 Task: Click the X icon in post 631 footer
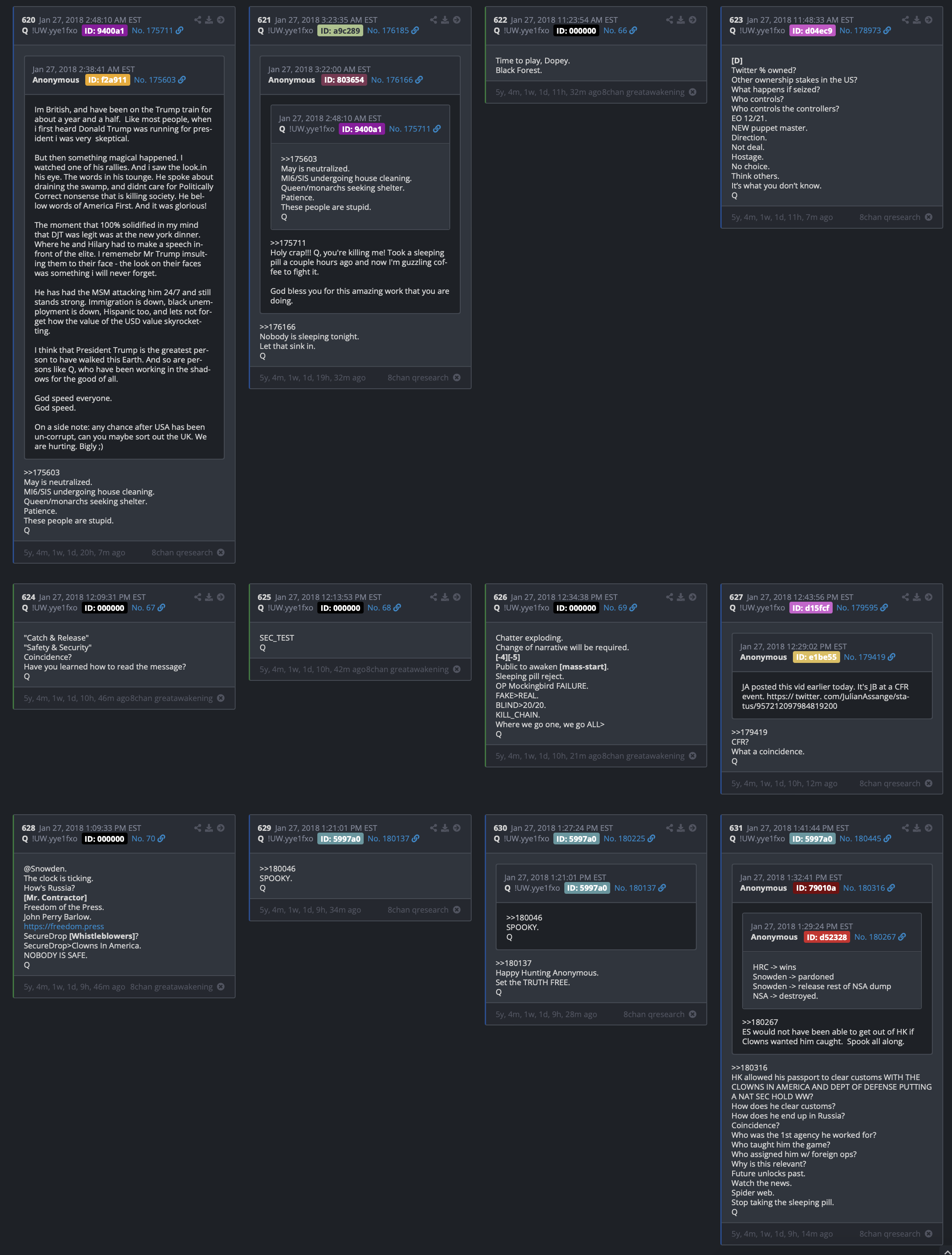(x=929, y=1234)
